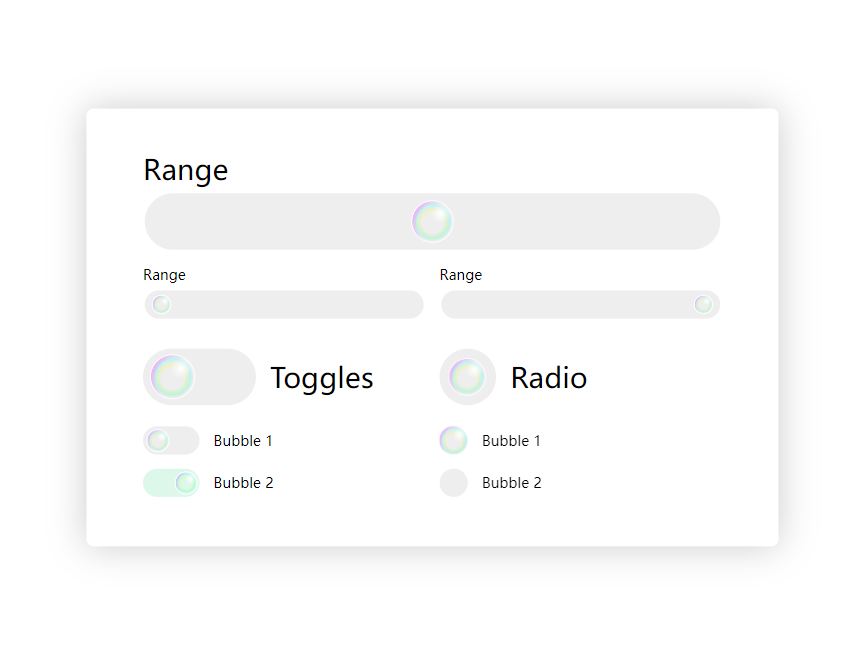Click the "Radio" heading label

pyautogui.click(x=548, y=378)
